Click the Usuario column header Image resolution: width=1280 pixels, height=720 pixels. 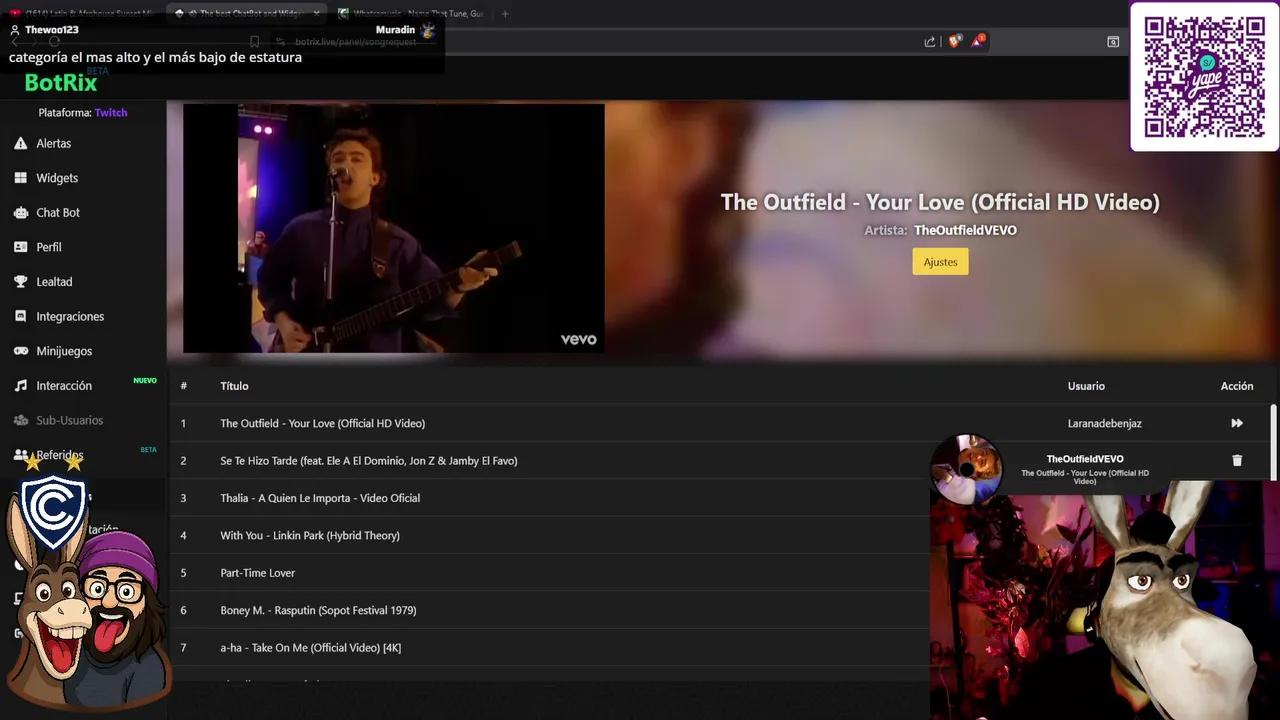coord(1086,386)
